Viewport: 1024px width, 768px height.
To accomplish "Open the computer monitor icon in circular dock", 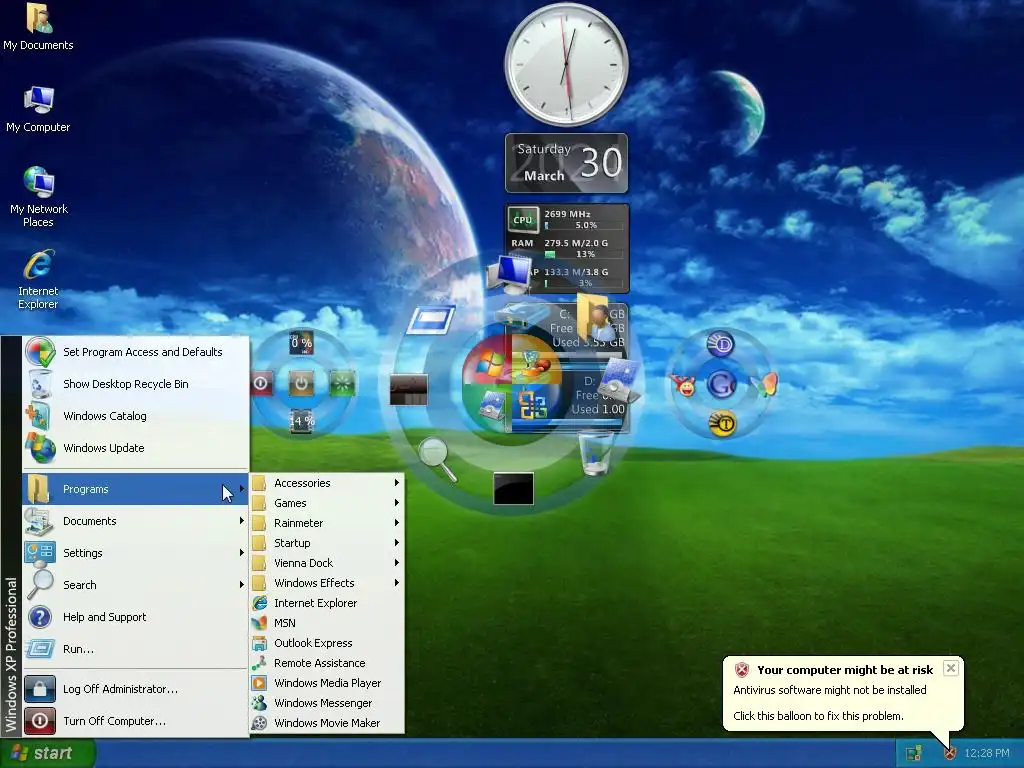I will (x=510, y=274).
